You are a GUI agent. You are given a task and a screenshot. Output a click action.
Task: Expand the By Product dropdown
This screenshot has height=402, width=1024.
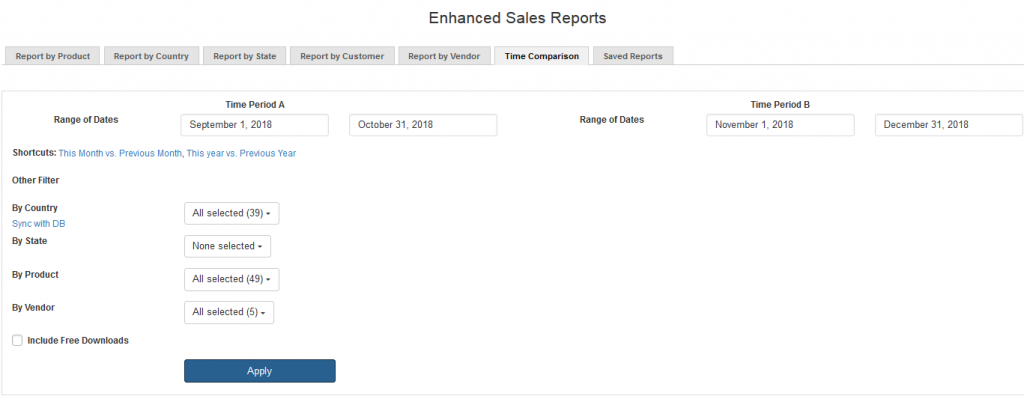(x=231, y=279)
